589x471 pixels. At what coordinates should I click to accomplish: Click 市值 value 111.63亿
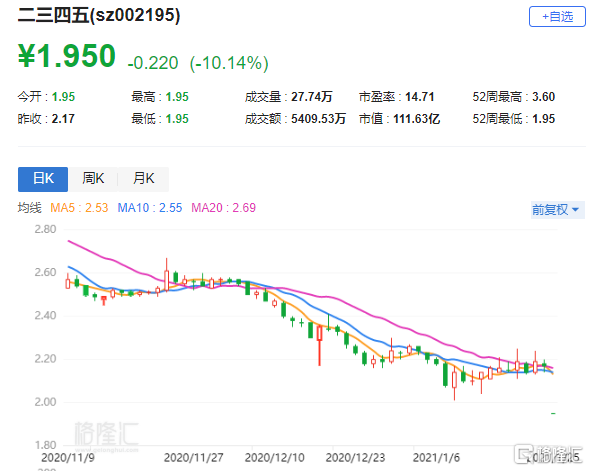417,119
